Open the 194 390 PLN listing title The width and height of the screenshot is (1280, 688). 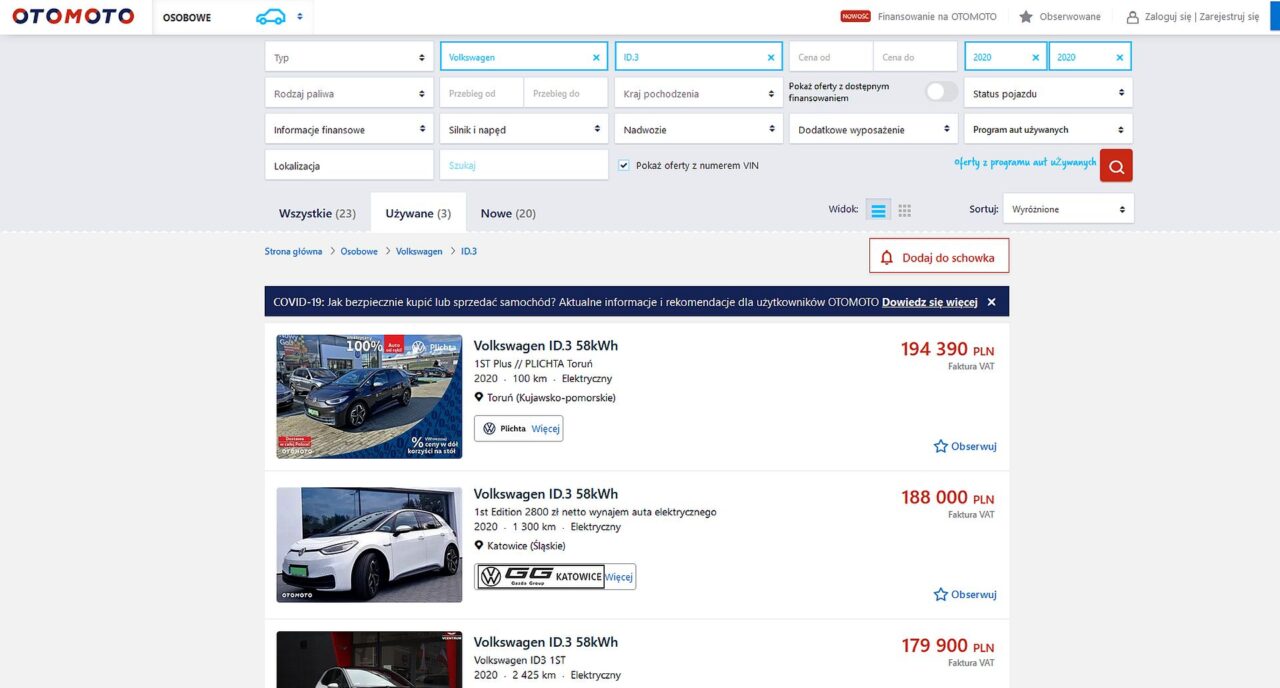[x=546, y=346]
